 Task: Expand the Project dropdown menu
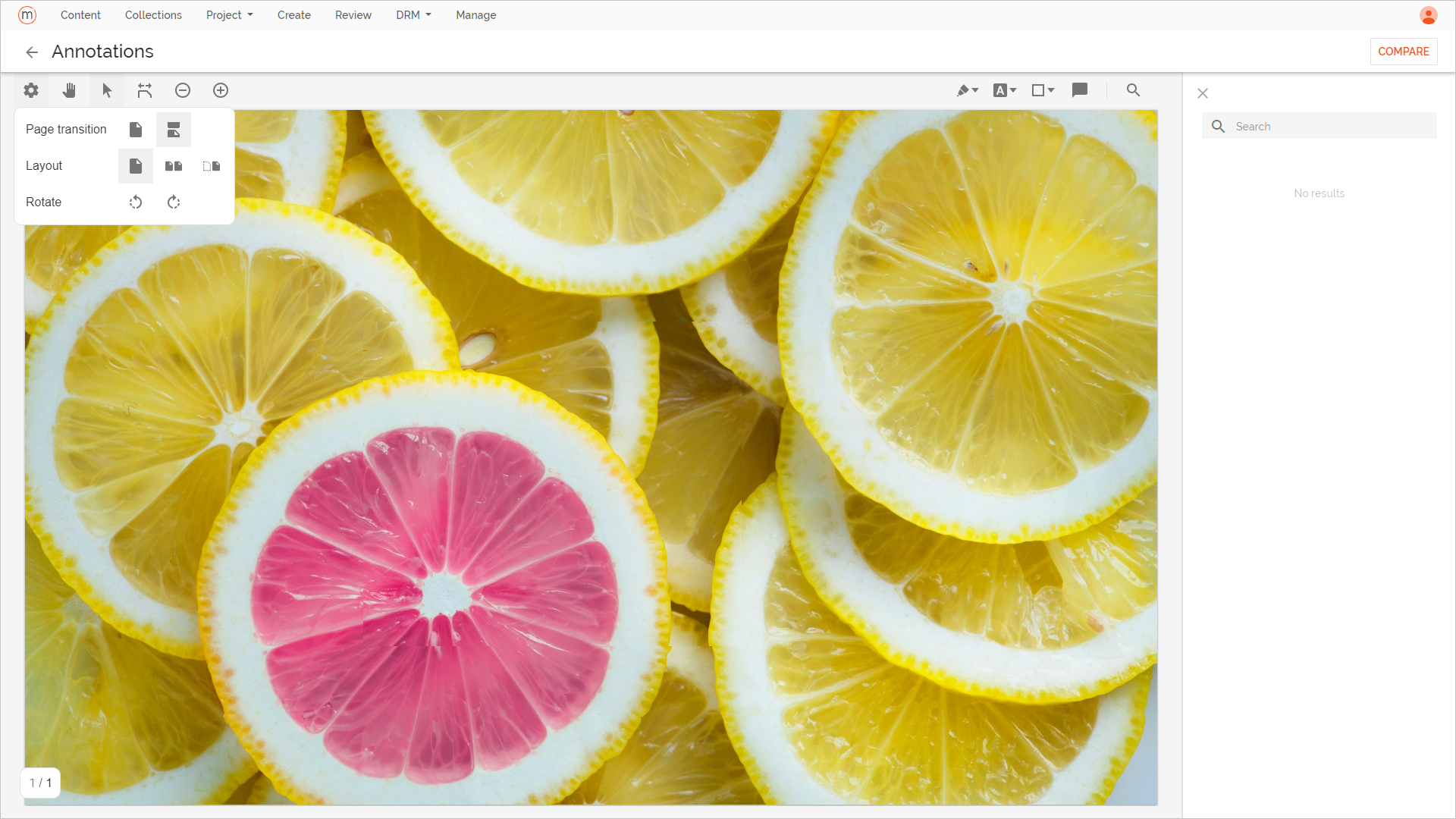point(229,15)
